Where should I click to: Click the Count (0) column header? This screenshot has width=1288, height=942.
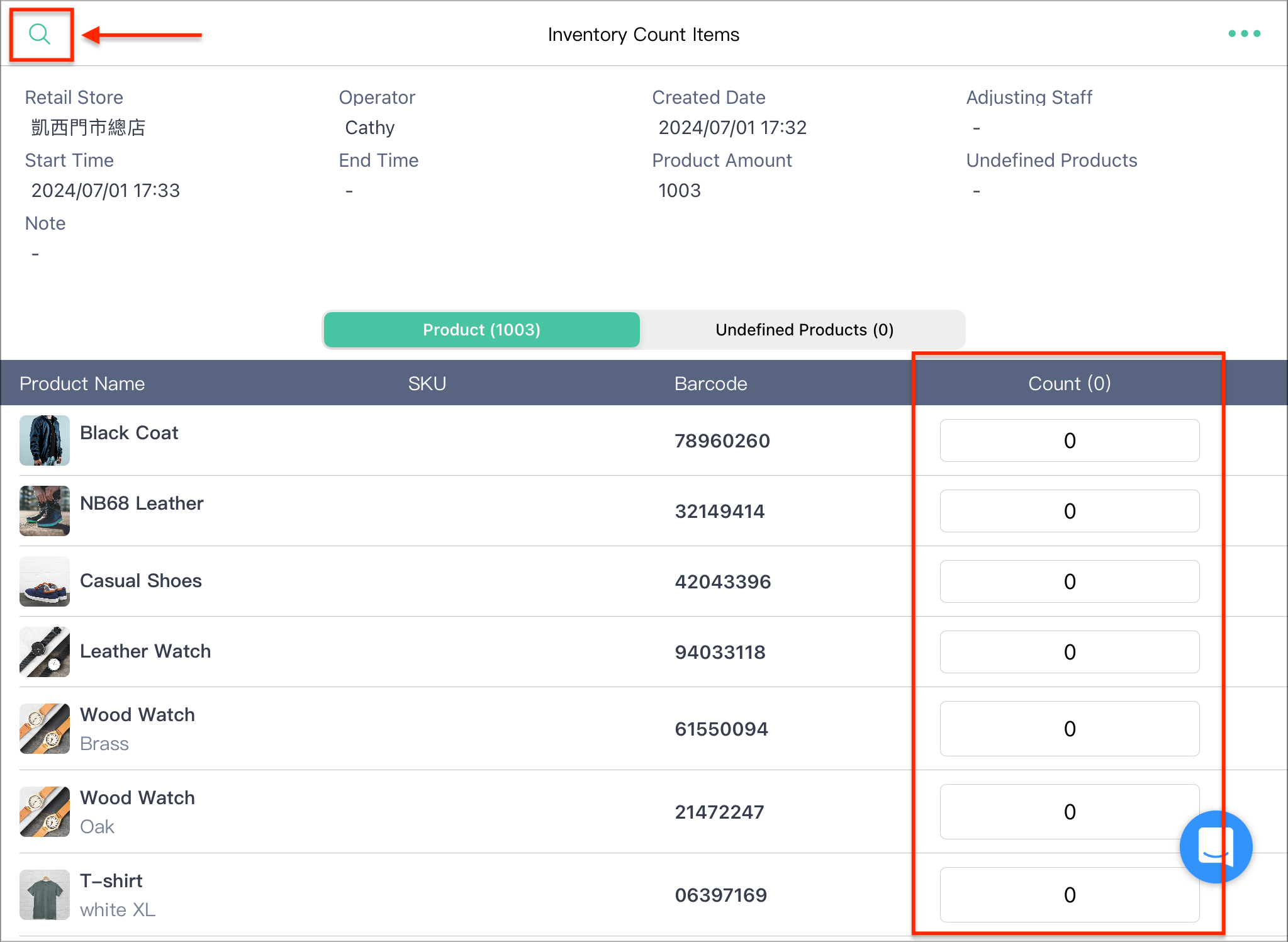point(1070,383)
